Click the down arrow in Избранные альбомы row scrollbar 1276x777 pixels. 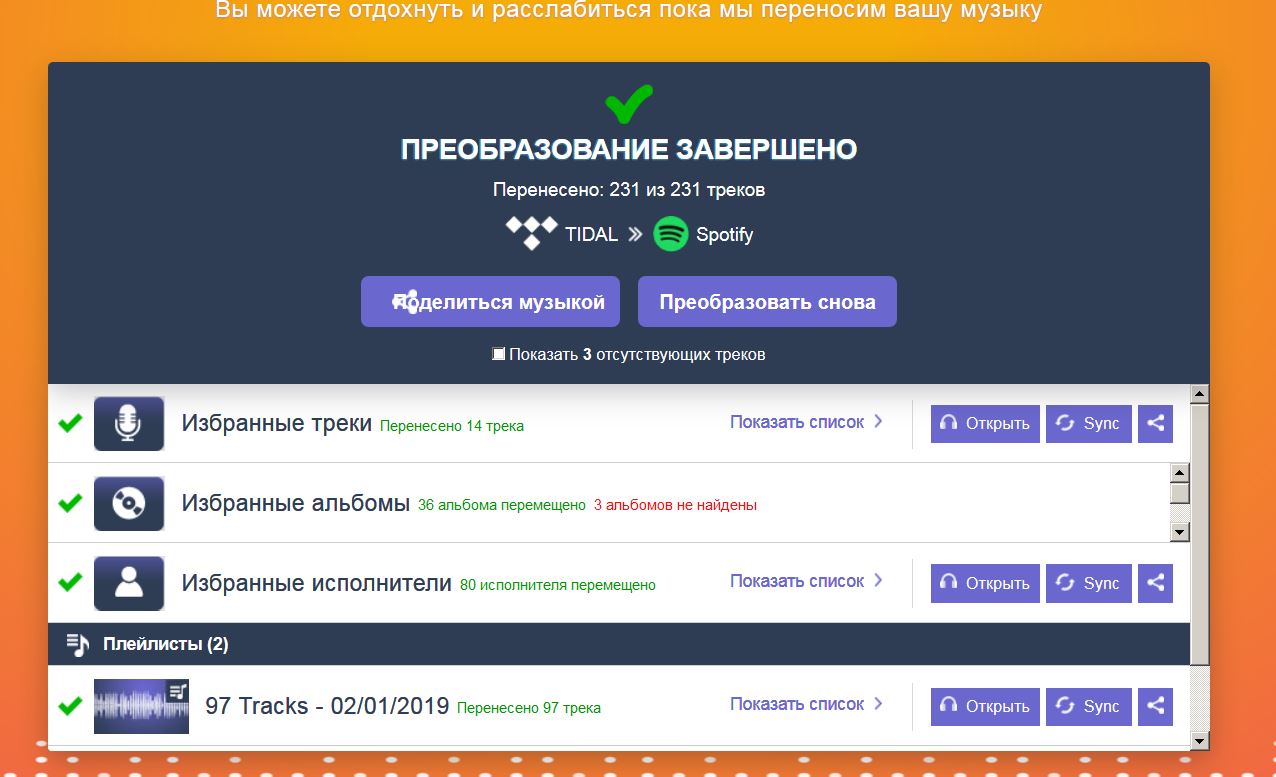(x=1180, y=532)
